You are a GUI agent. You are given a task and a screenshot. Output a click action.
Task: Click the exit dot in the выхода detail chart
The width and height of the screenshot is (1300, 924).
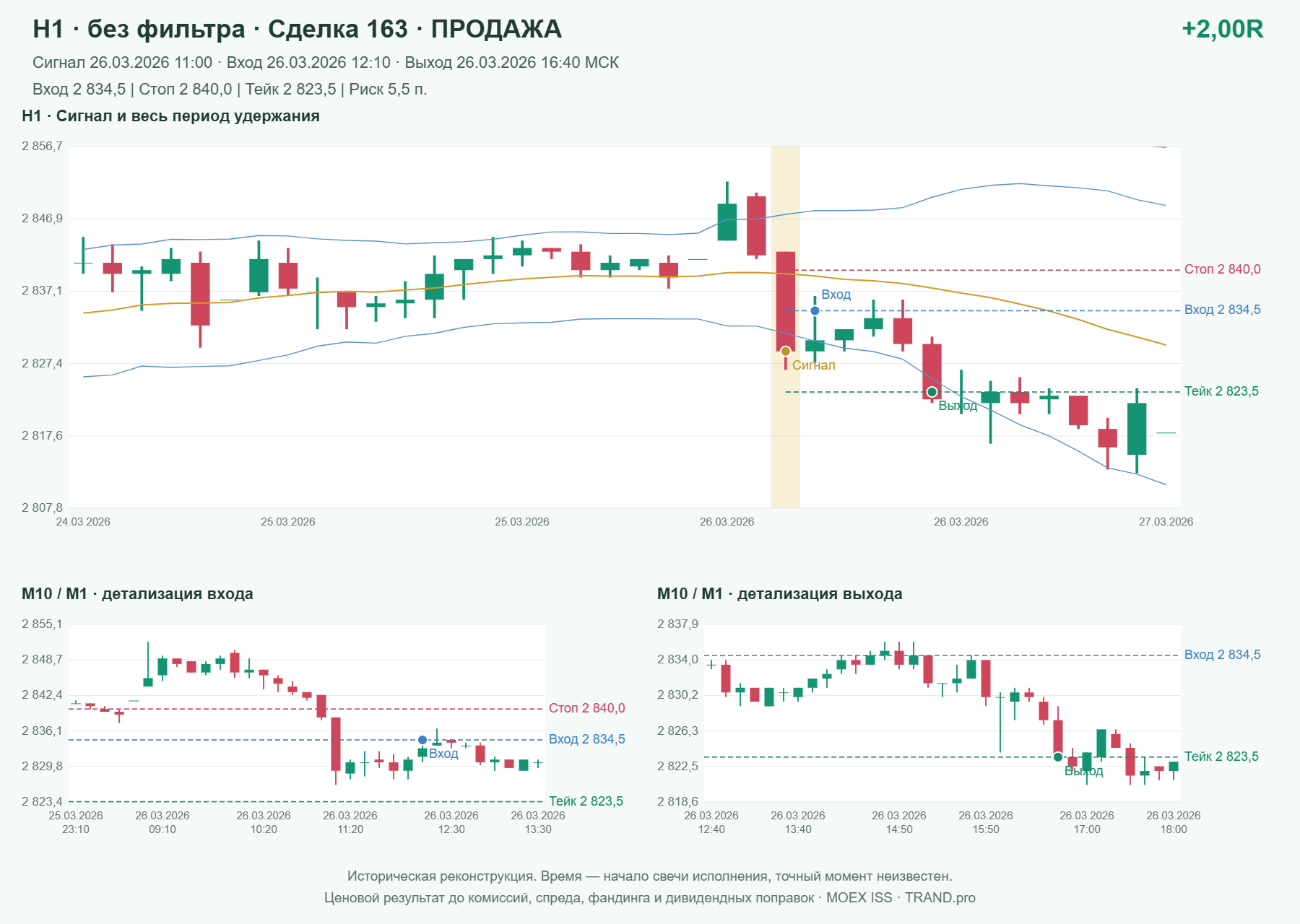pos(1058,757)
